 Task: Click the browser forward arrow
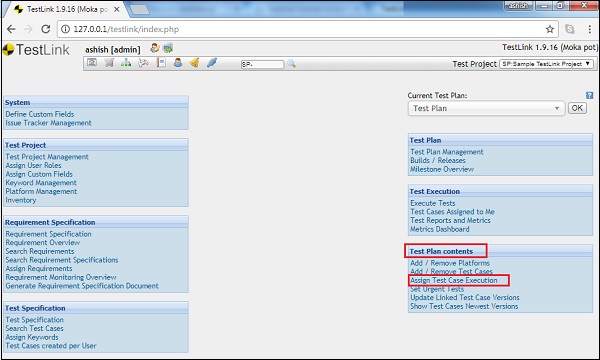28,29
